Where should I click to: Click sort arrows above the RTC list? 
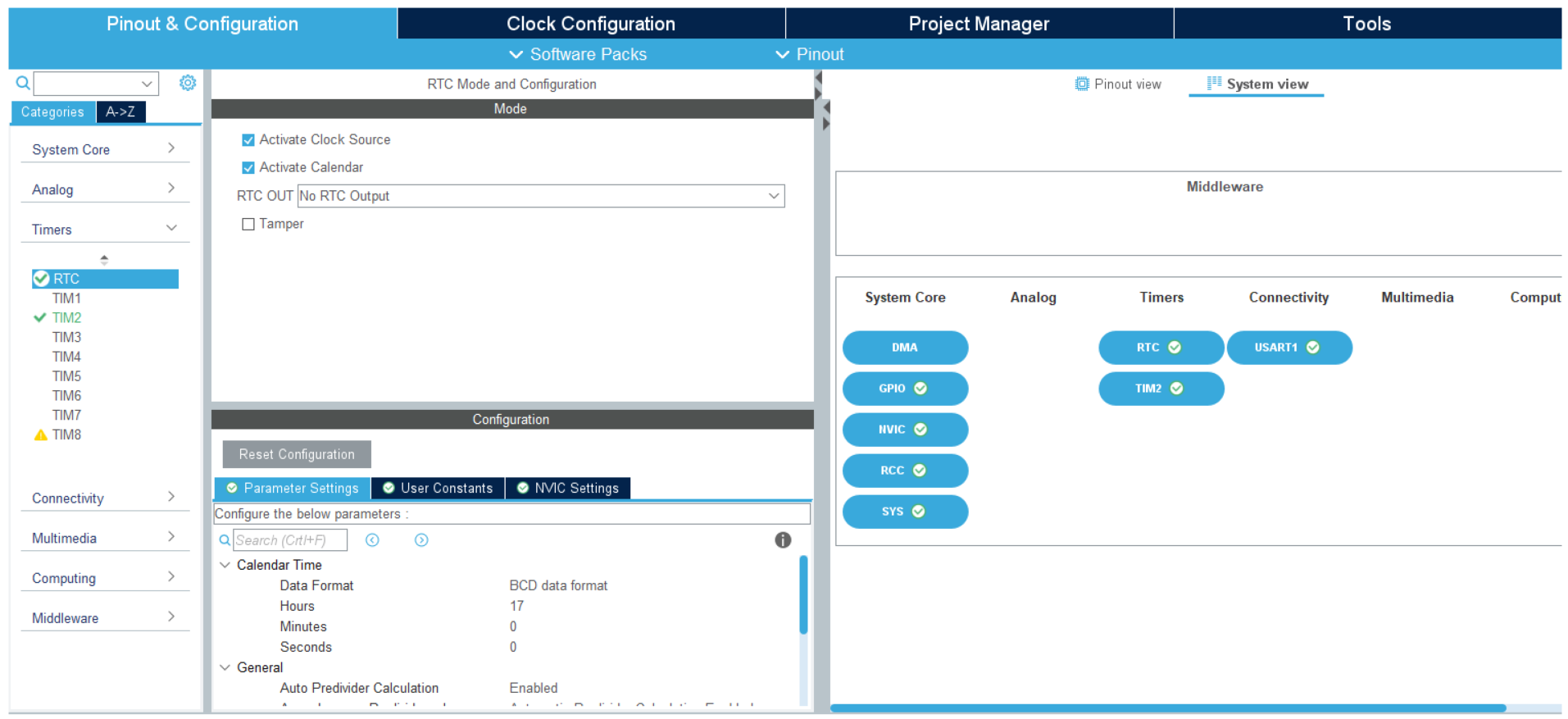104,260
